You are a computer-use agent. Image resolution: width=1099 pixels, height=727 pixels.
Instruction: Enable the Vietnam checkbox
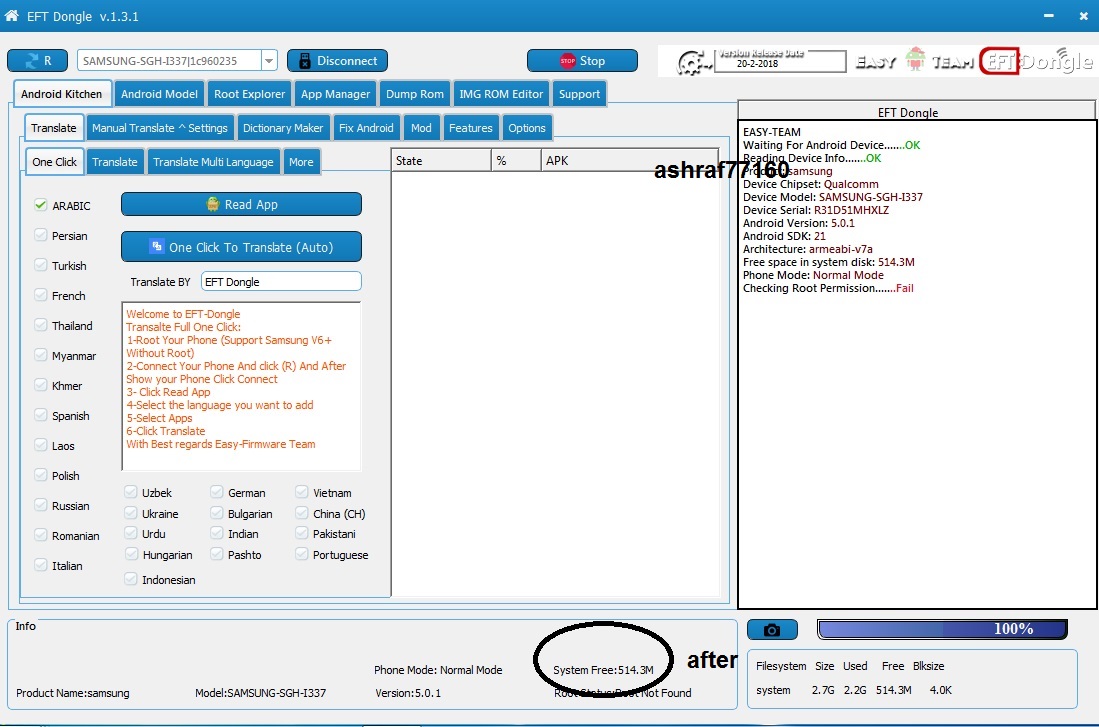point(301,492)
